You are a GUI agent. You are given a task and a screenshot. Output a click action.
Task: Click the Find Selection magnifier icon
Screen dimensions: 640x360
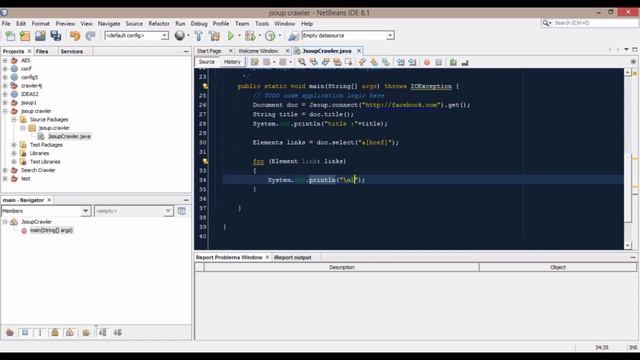tap(302, 62)
